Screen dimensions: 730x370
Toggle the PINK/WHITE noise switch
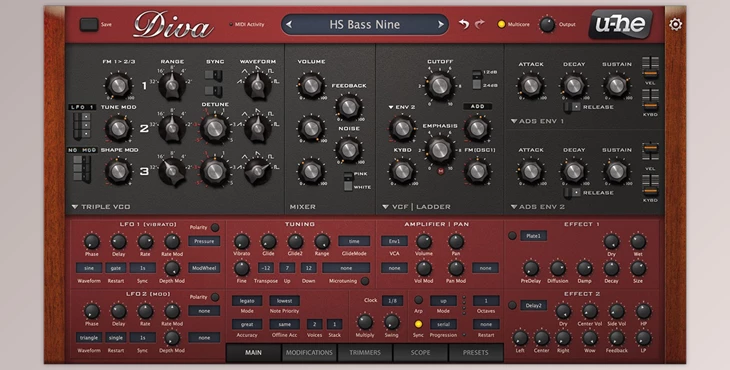[x=348, y=181]
